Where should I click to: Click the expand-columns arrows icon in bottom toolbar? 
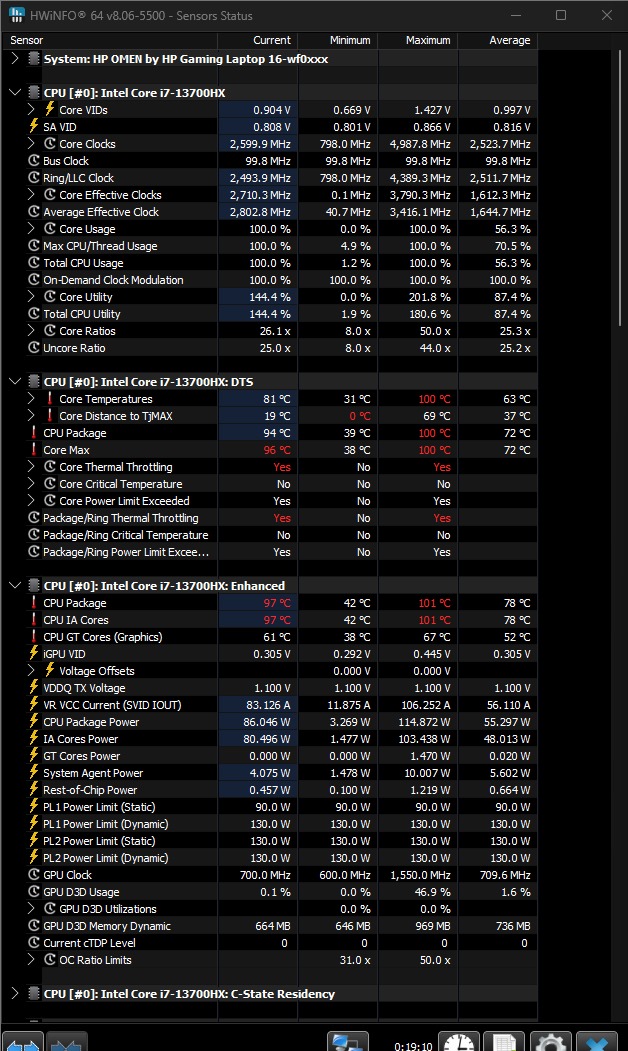point(22,1042)
